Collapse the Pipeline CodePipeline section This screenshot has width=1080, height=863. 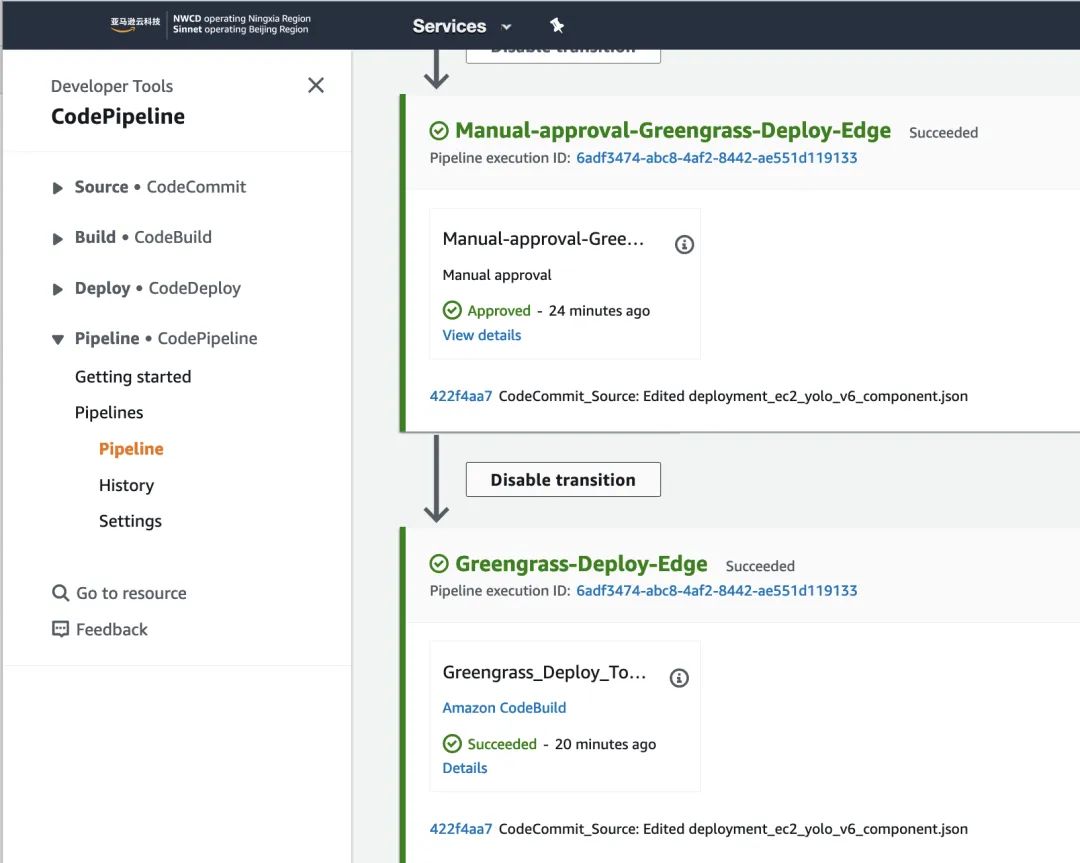tap(58, 339)
